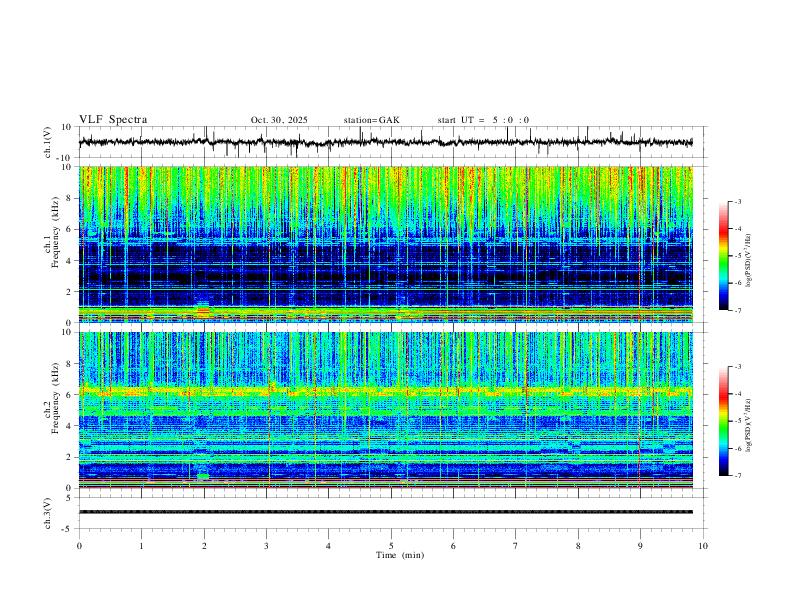Click the "station=GAK" header label

[371, 120]
